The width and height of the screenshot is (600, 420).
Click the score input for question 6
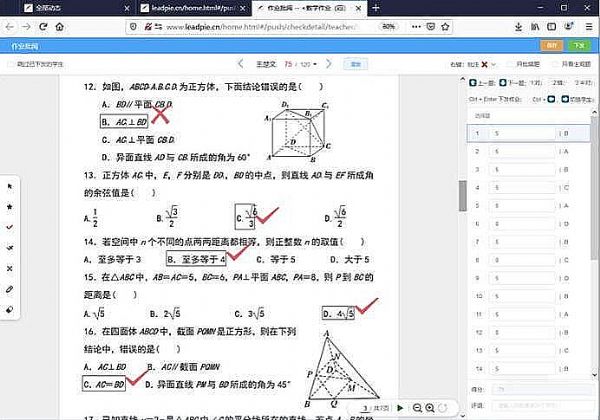[x=522, y=224]
